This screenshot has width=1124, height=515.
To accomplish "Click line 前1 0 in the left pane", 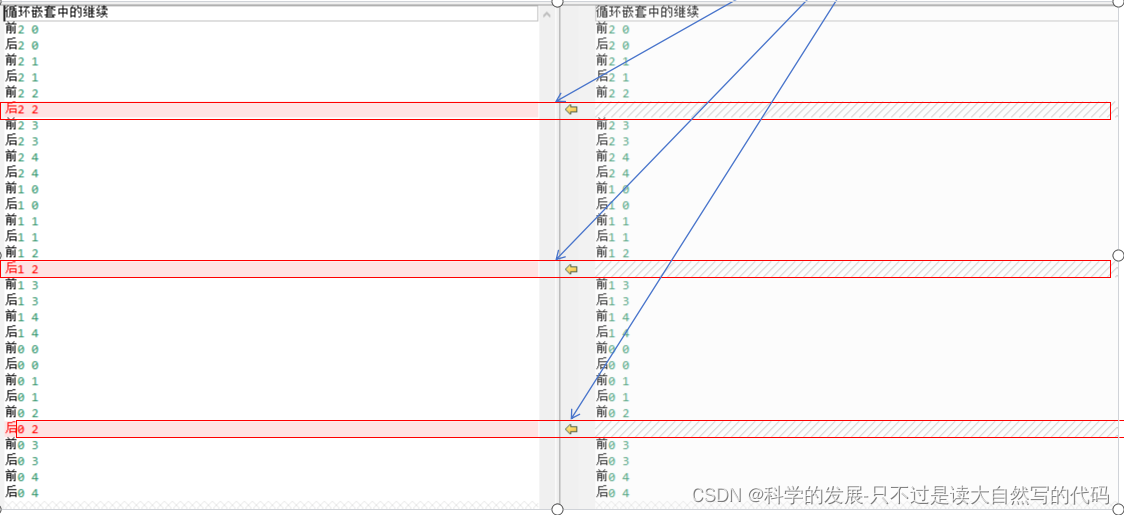I will [x=22, y=189].
